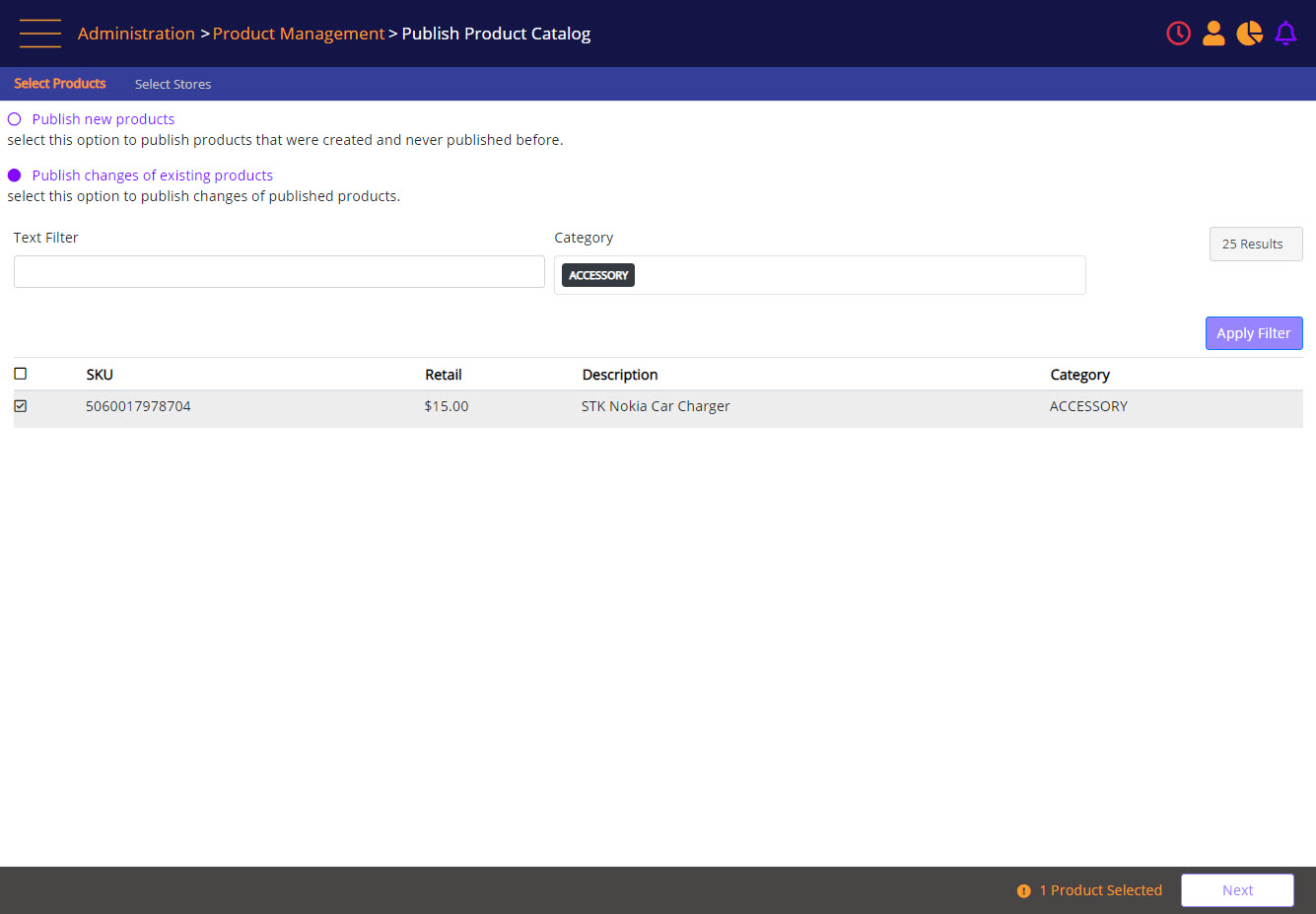Open the Category selection box
Viewport: 1316px width, 914px height.
[x=820, y=275]
